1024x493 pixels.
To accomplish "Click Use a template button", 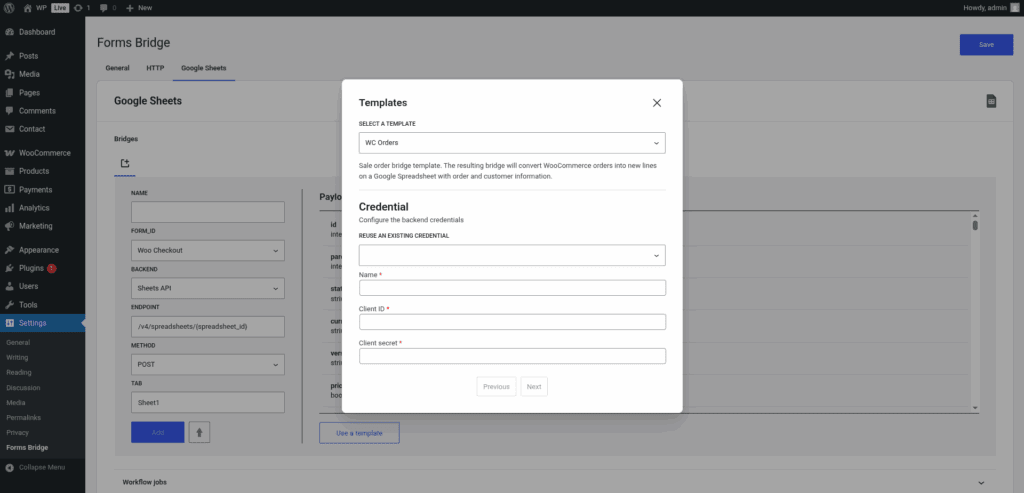I will 359,433.
